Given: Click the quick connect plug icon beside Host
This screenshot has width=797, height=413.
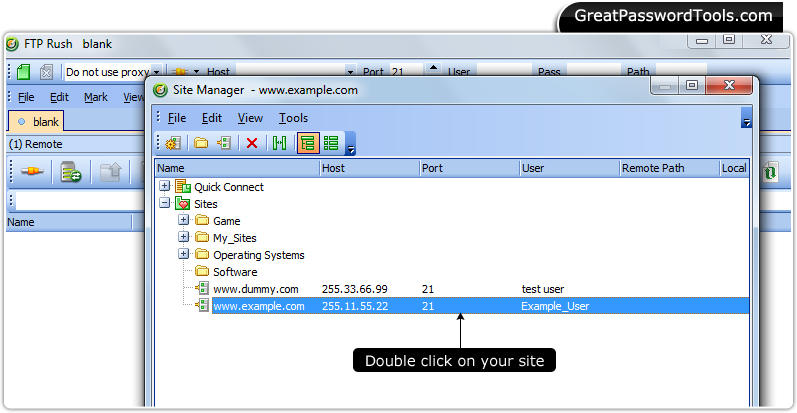Looking at the screenshot, I should [x=180, y=72].
